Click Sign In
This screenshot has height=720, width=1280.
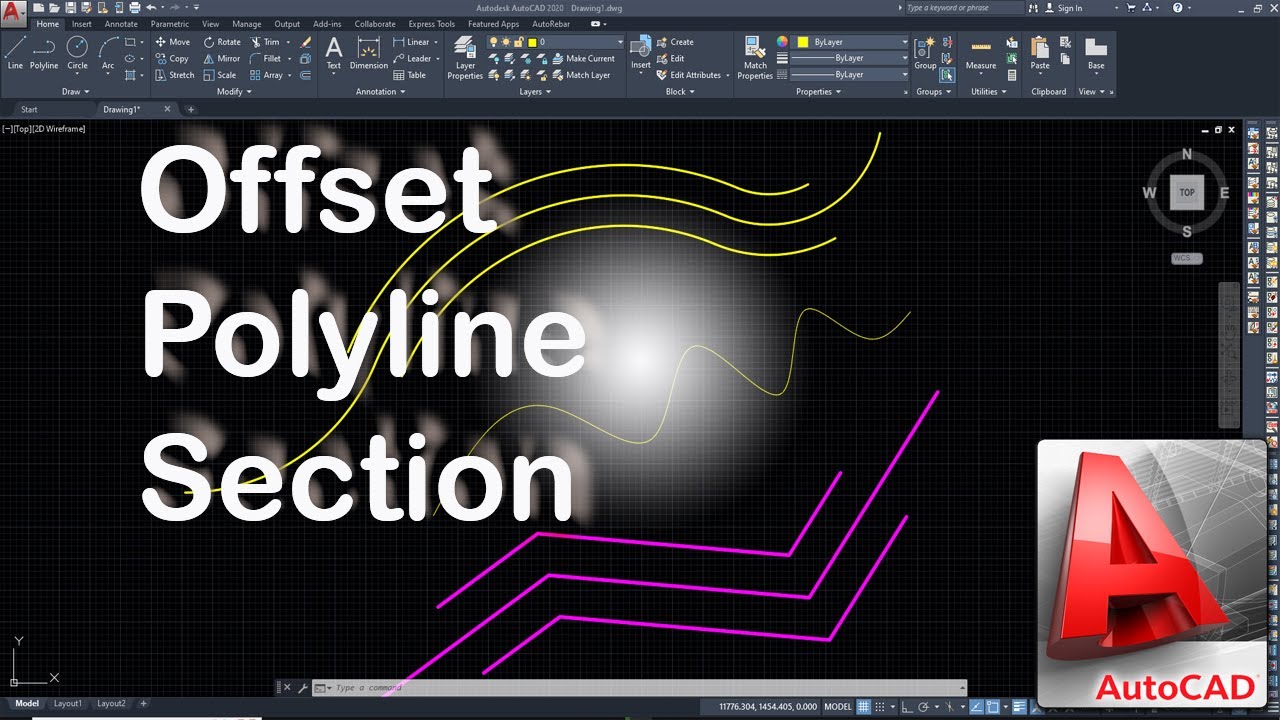tap(1063, 8)
